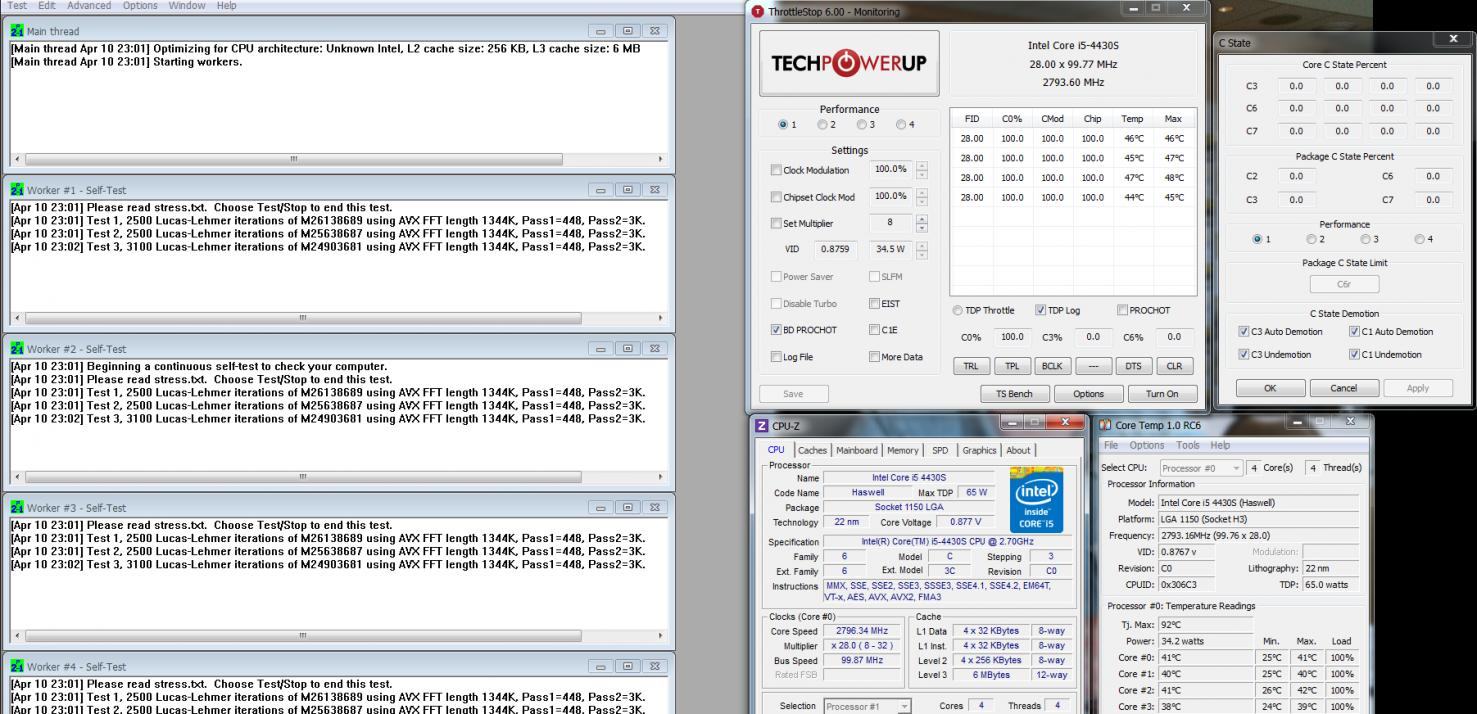The height and width of the screenshot is (714, 1477).
Task: Click the Core Temp title bar icon
Action: pos(1106,425)
